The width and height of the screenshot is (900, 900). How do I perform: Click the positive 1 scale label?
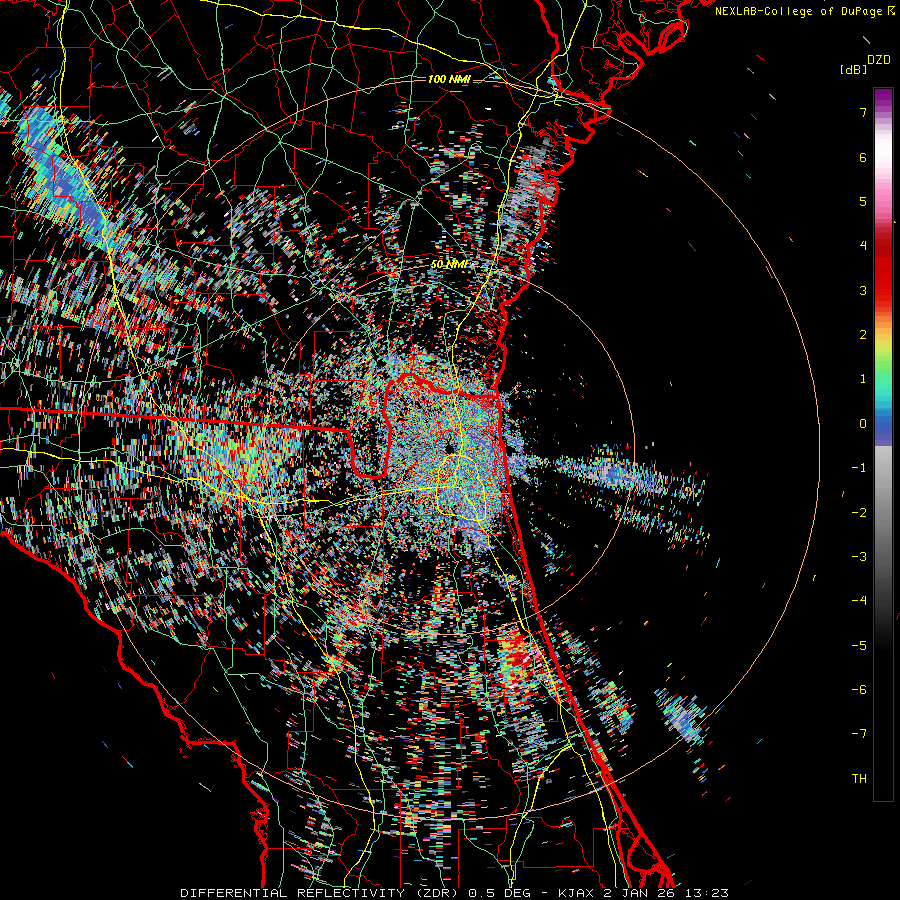[x=863, y=379]
